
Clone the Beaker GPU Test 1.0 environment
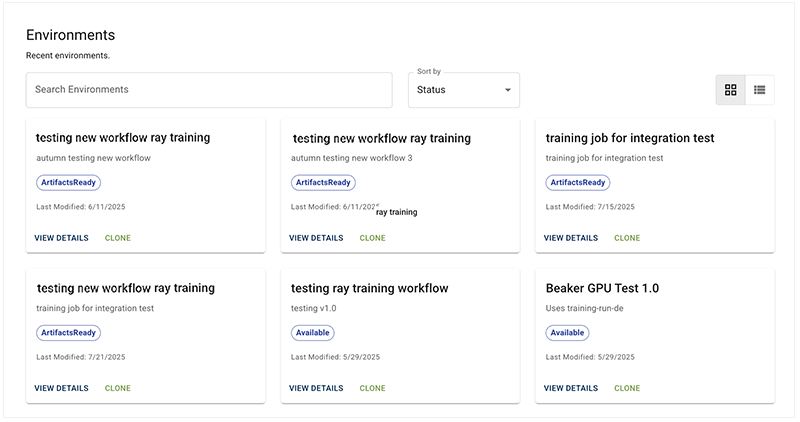coord(627,388)
